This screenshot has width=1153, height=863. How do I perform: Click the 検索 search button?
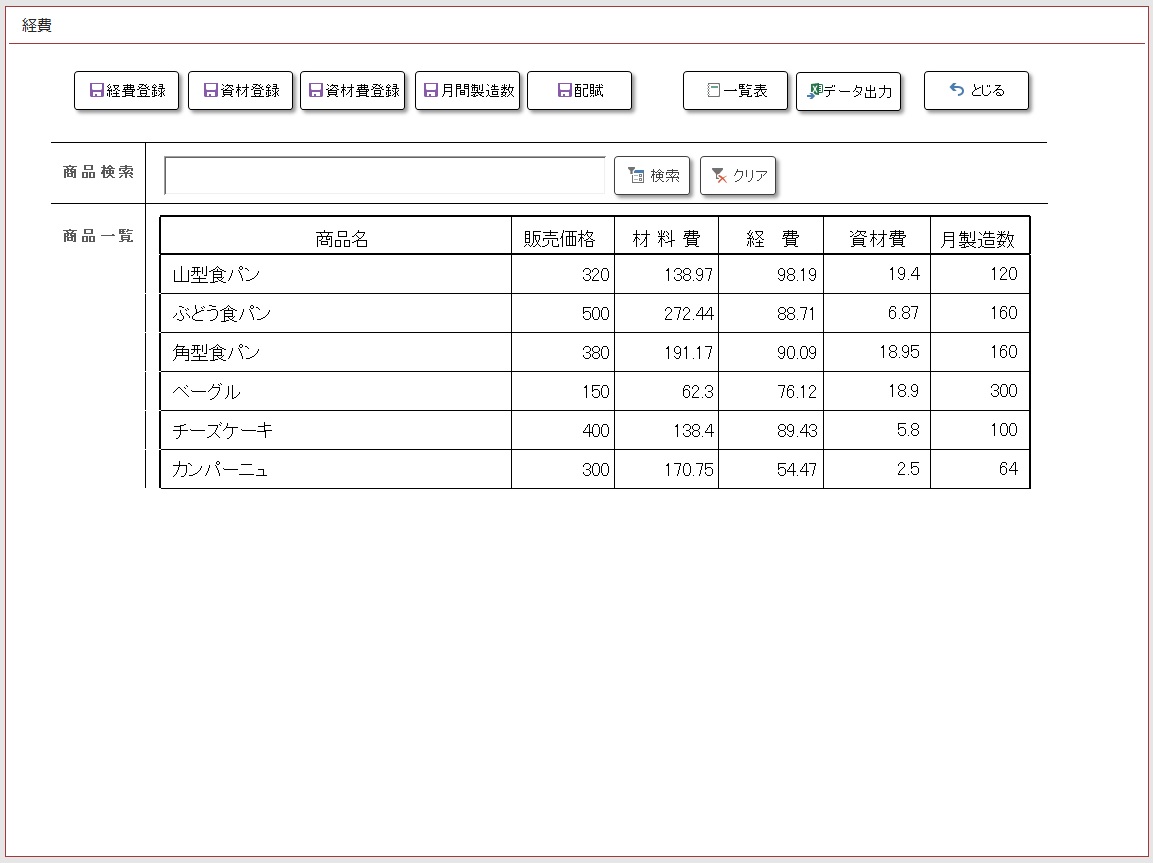(x=652, y=176)
